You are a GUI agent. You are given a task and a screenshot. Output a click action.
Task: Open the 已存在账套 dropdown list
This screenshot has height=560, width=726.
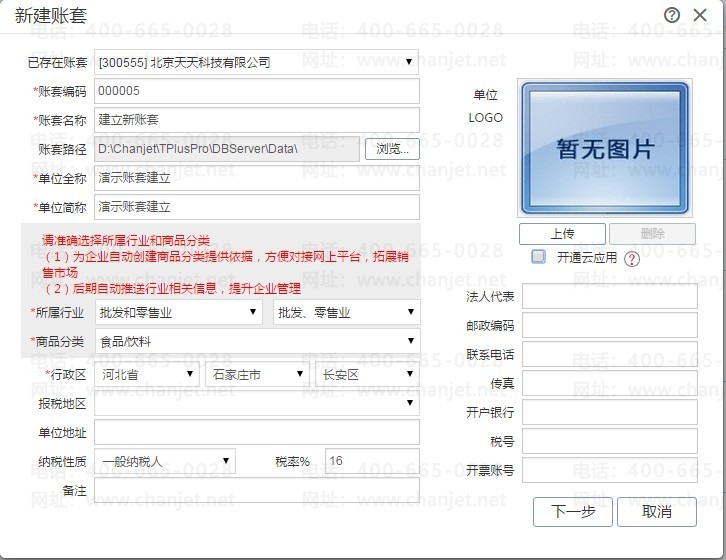[x=257, y=62]
